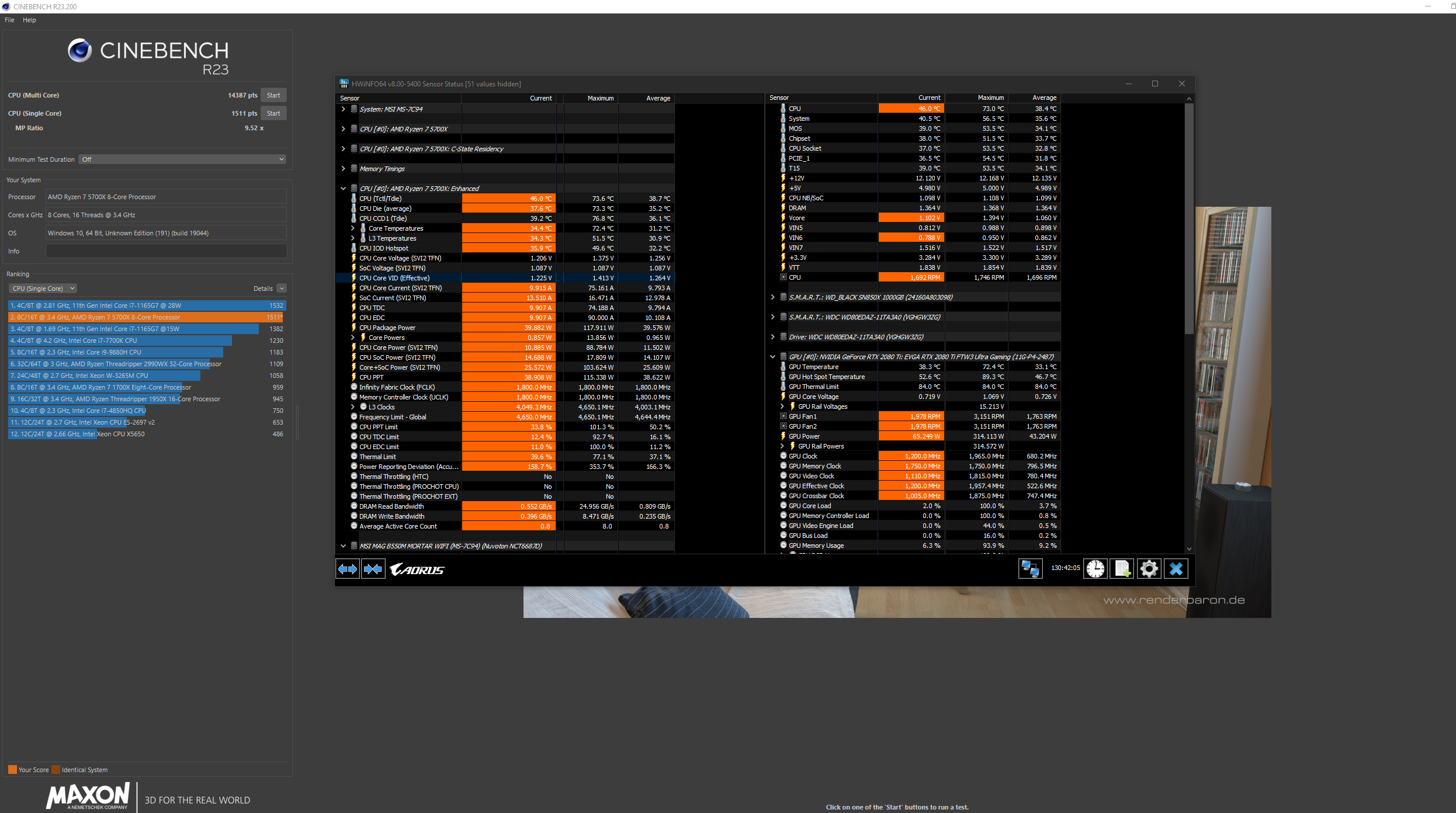This screenshot has width=1456, height=813.
Task: Select the Power Reporting Deviation row
Action: (x=505, y=467)
